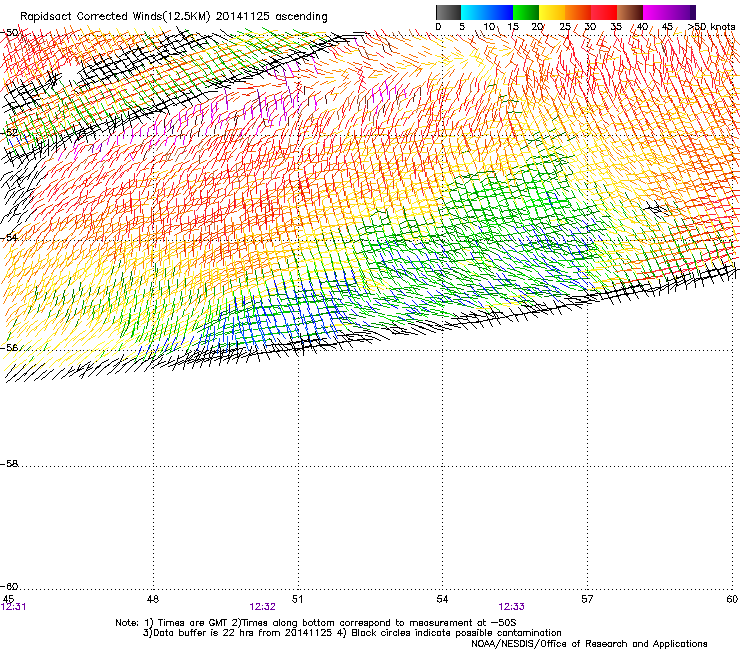Click the brown 35-40 knots legend segment

pyautogui.click(x=630, y=12)
